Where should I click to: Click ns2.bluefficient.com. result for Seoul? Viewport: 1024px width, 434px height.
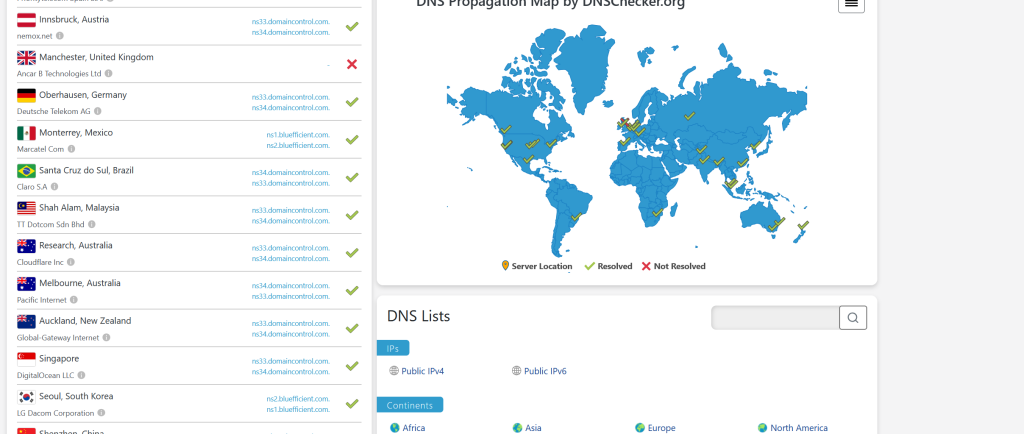[x=298, y=399]
